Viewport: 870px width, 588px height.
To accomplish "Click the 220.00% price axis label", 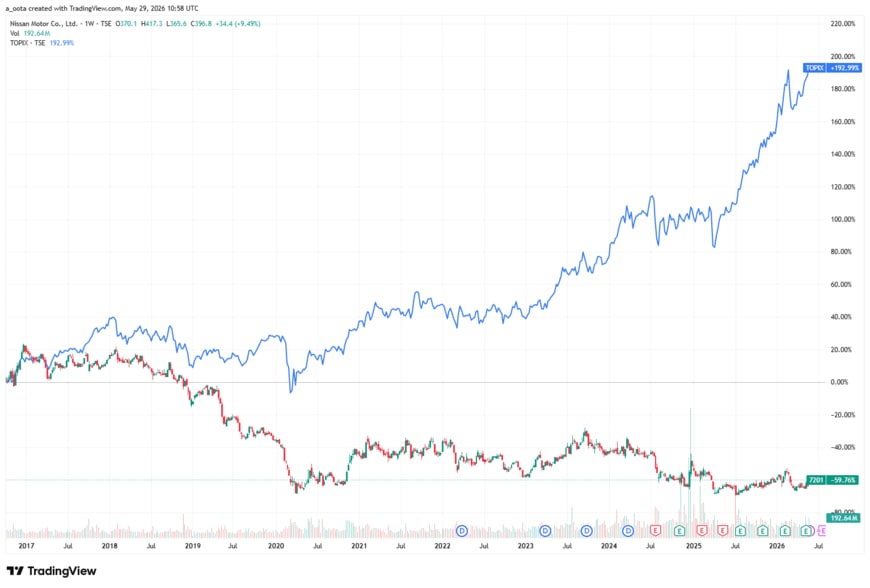I will click(843, 24).
